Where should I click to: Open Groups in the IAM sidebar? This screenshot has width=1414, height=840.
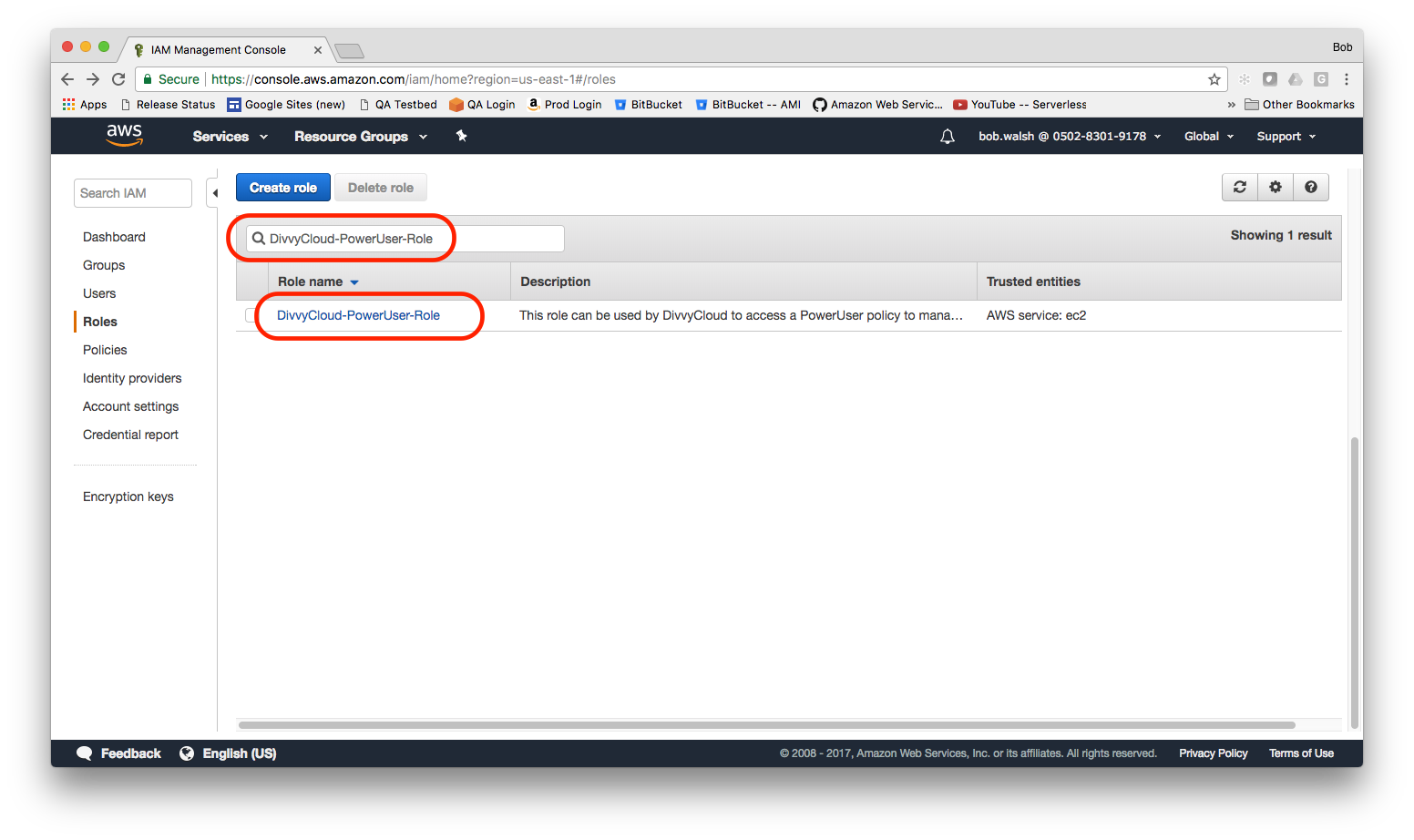104,265
